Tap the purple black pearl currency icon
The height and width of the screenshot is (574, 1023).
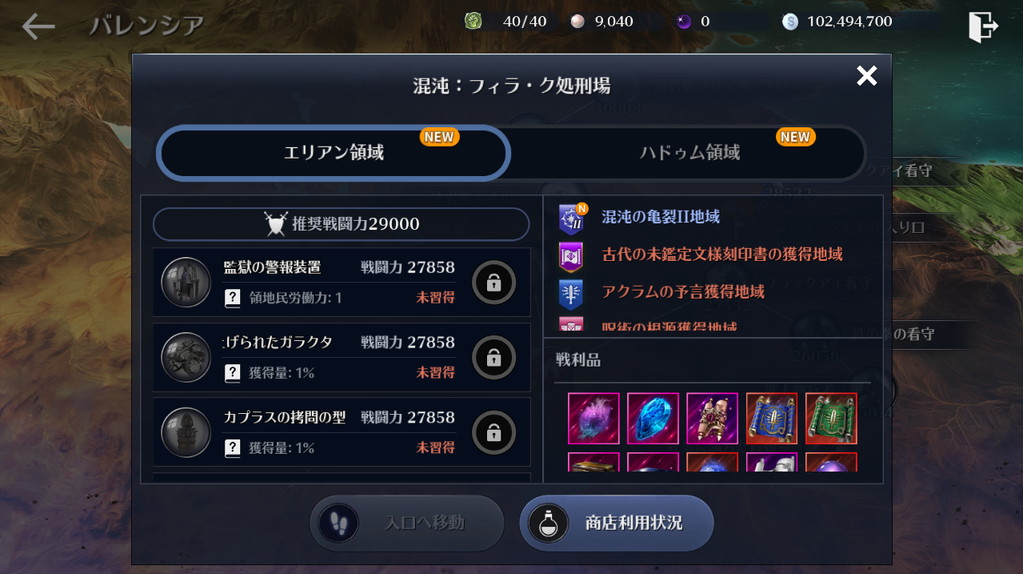point(684,22)
